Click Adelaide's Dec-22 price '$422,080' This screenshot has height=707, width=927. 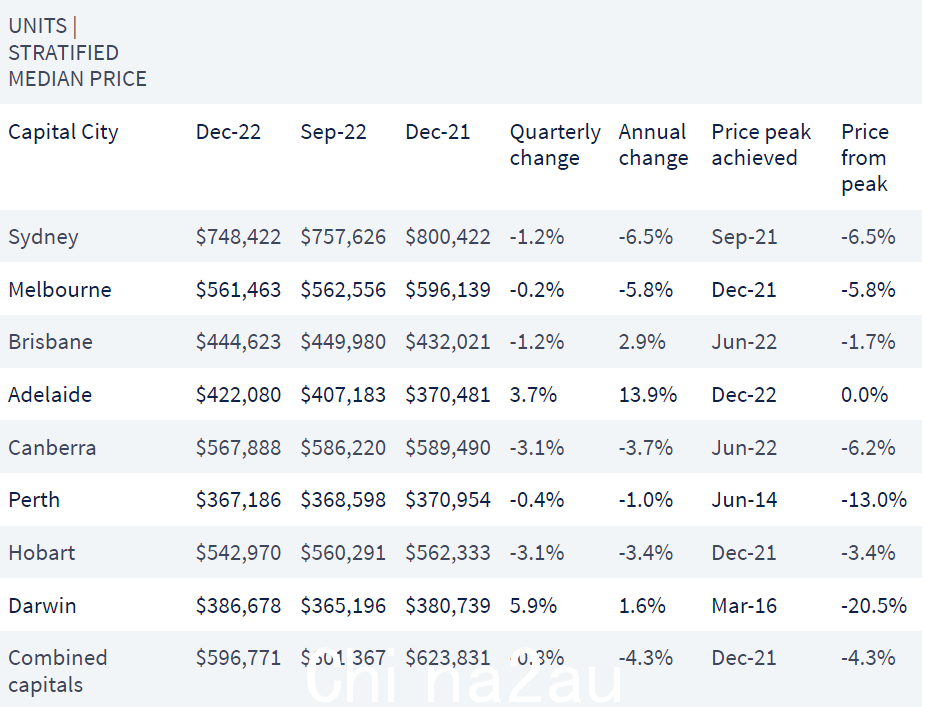click(x=238, y=394)
